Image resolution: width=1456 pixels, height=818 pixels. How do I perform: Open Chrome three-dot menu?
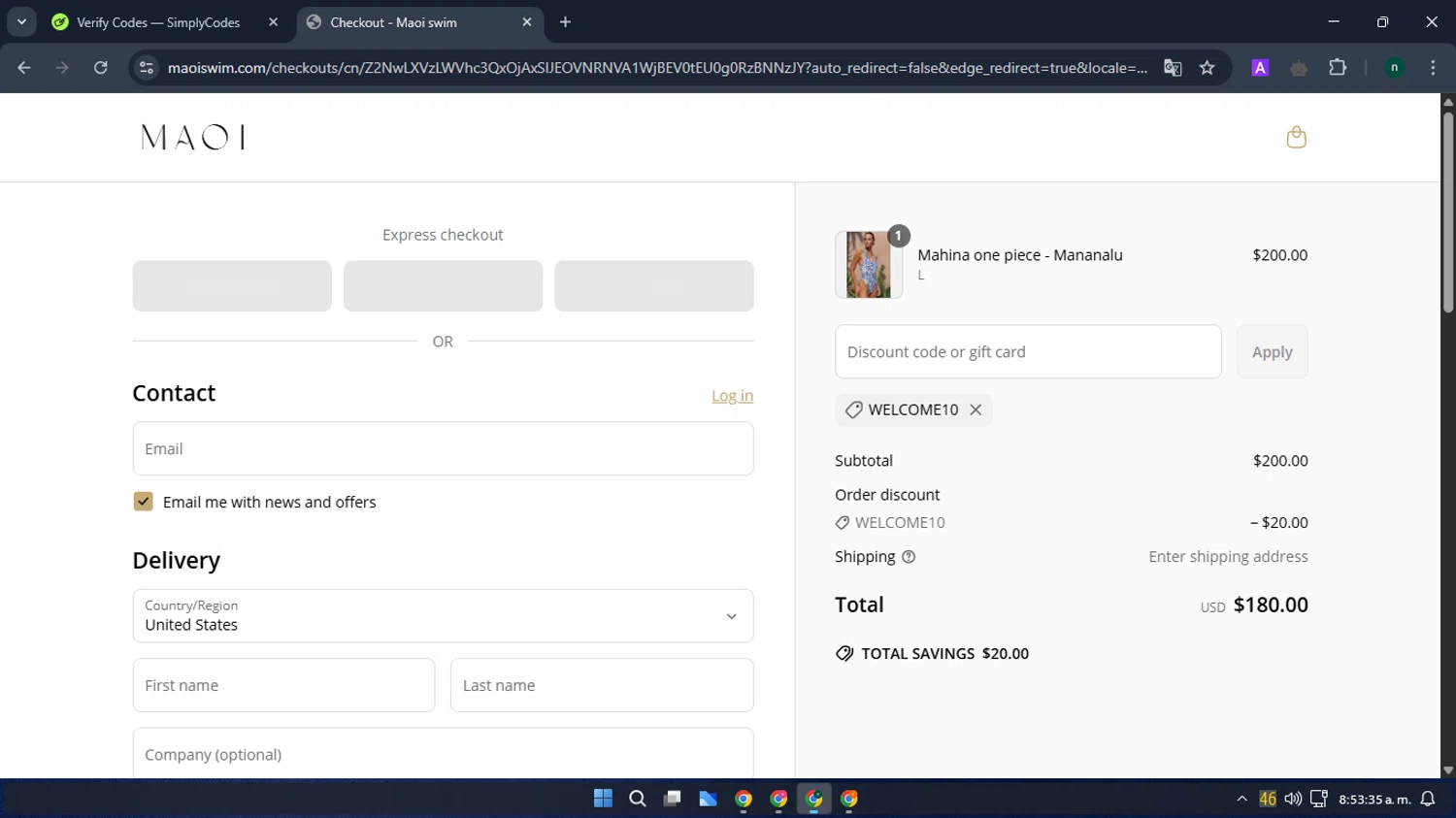[x=1433, y=68]
